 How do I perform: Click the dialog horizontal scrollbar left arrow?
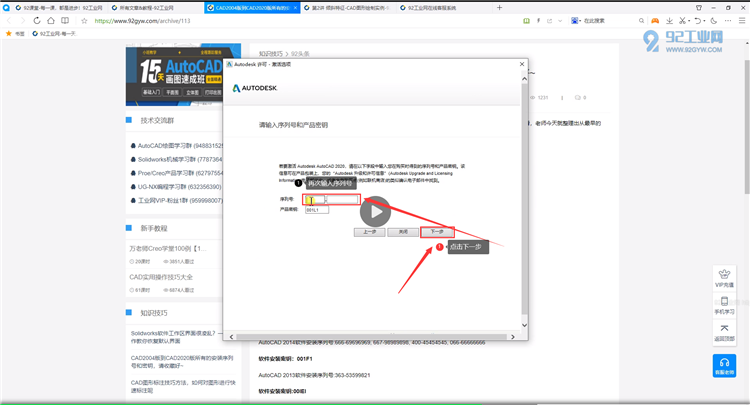(232, 337)
